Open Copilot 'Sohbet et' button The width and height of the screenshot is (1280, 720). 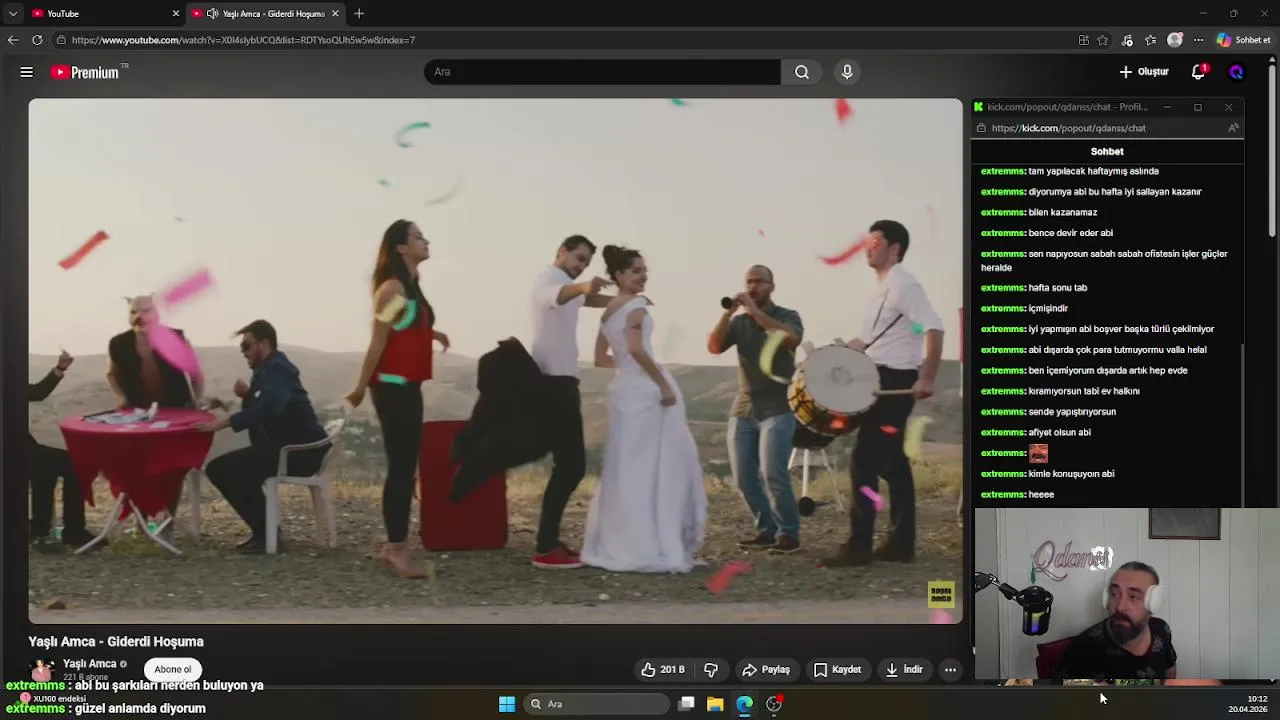(x=1243, y=40)
